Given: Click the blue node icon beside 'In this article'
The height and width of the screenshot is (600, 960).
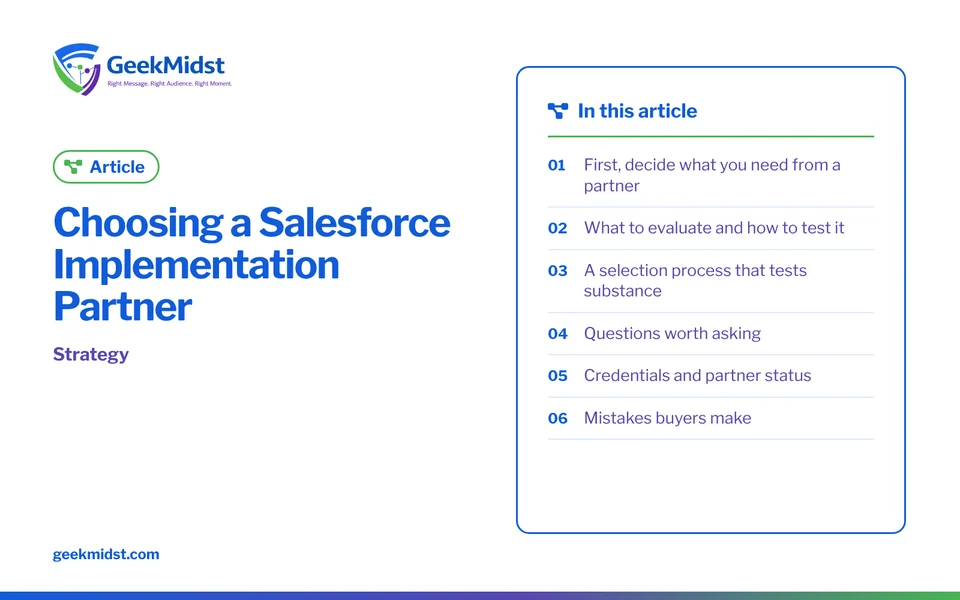Looking at the screenshot, I should 557,111.
